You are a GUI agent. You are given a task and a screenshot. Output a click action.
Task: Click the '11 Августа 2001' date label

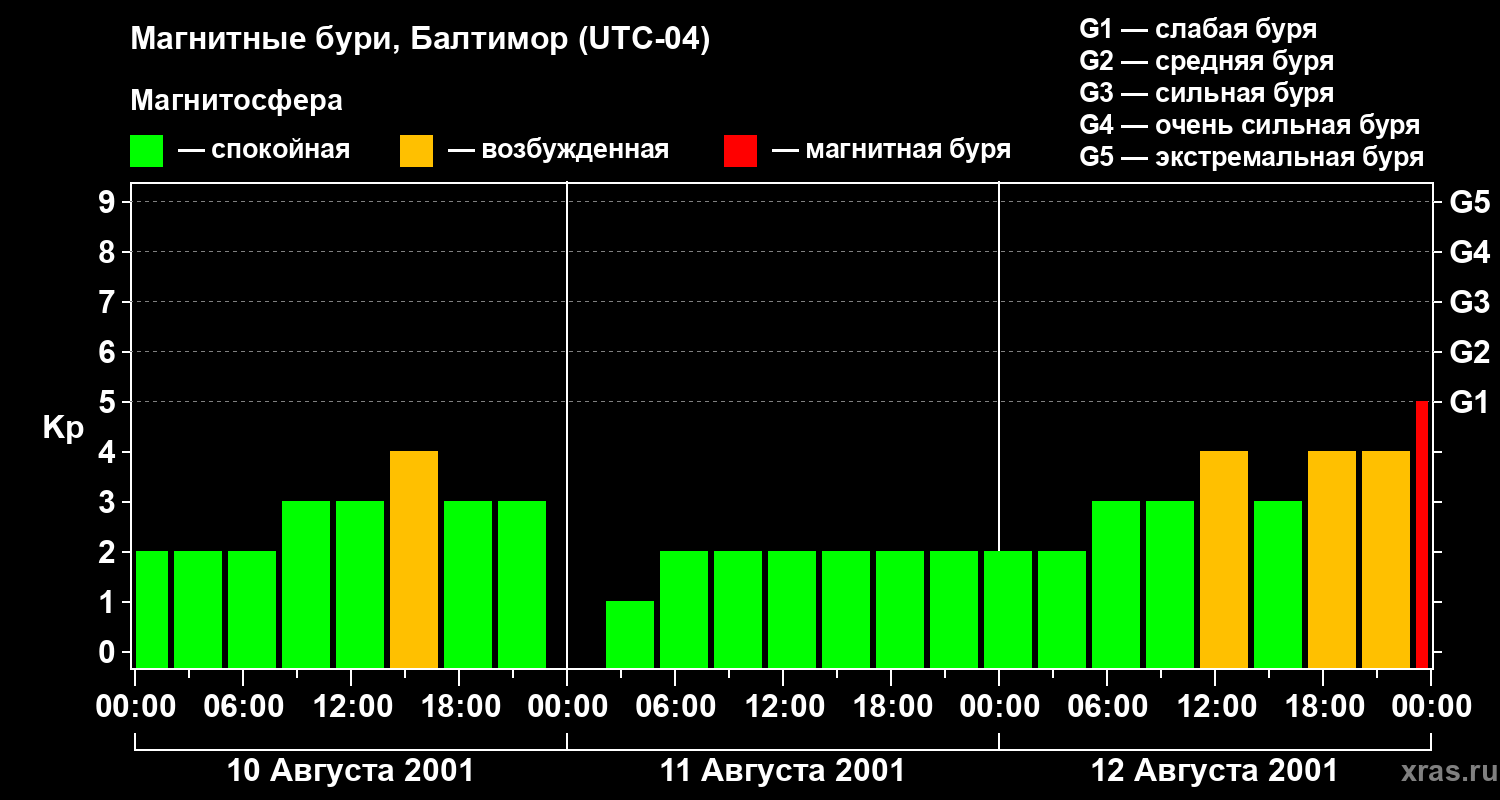pos(782,771)
